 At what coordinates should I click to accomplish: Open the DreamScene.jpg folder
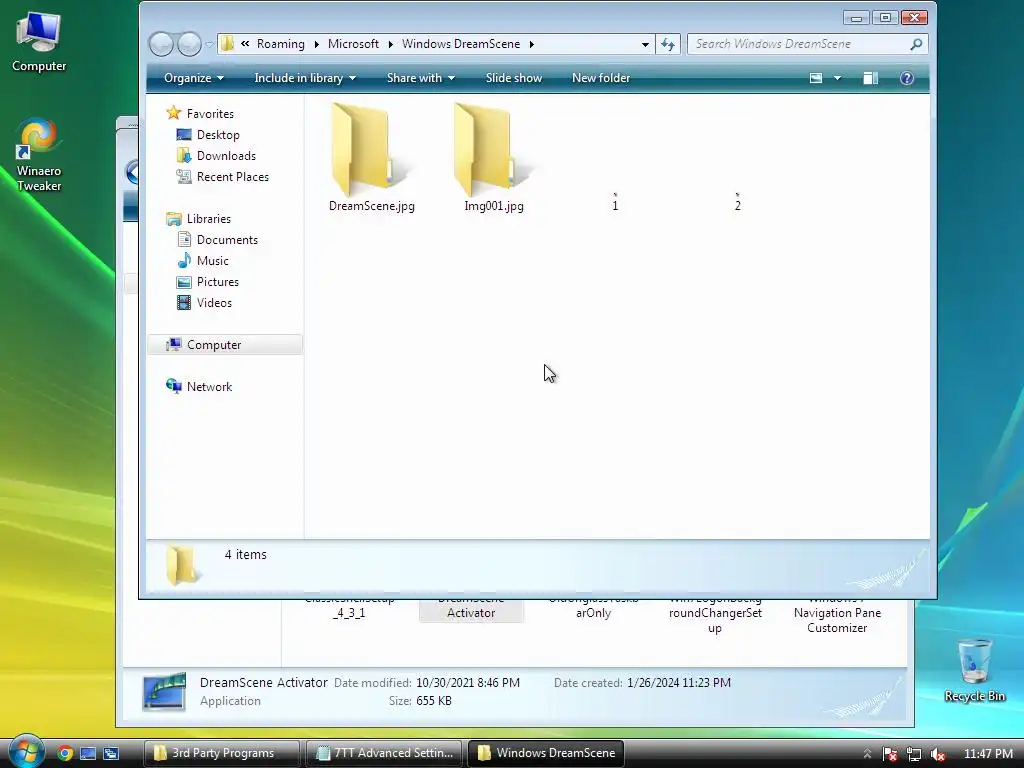[x=371, y=157]
